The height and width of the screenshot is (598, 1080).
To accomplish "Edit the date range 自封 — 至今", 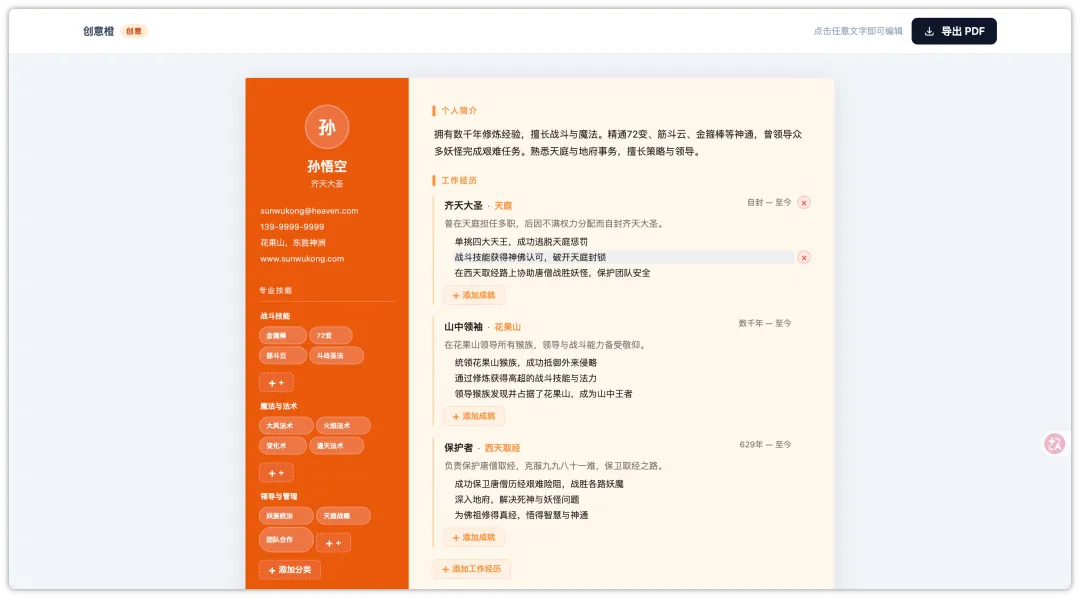I will (x=769, y=203).
